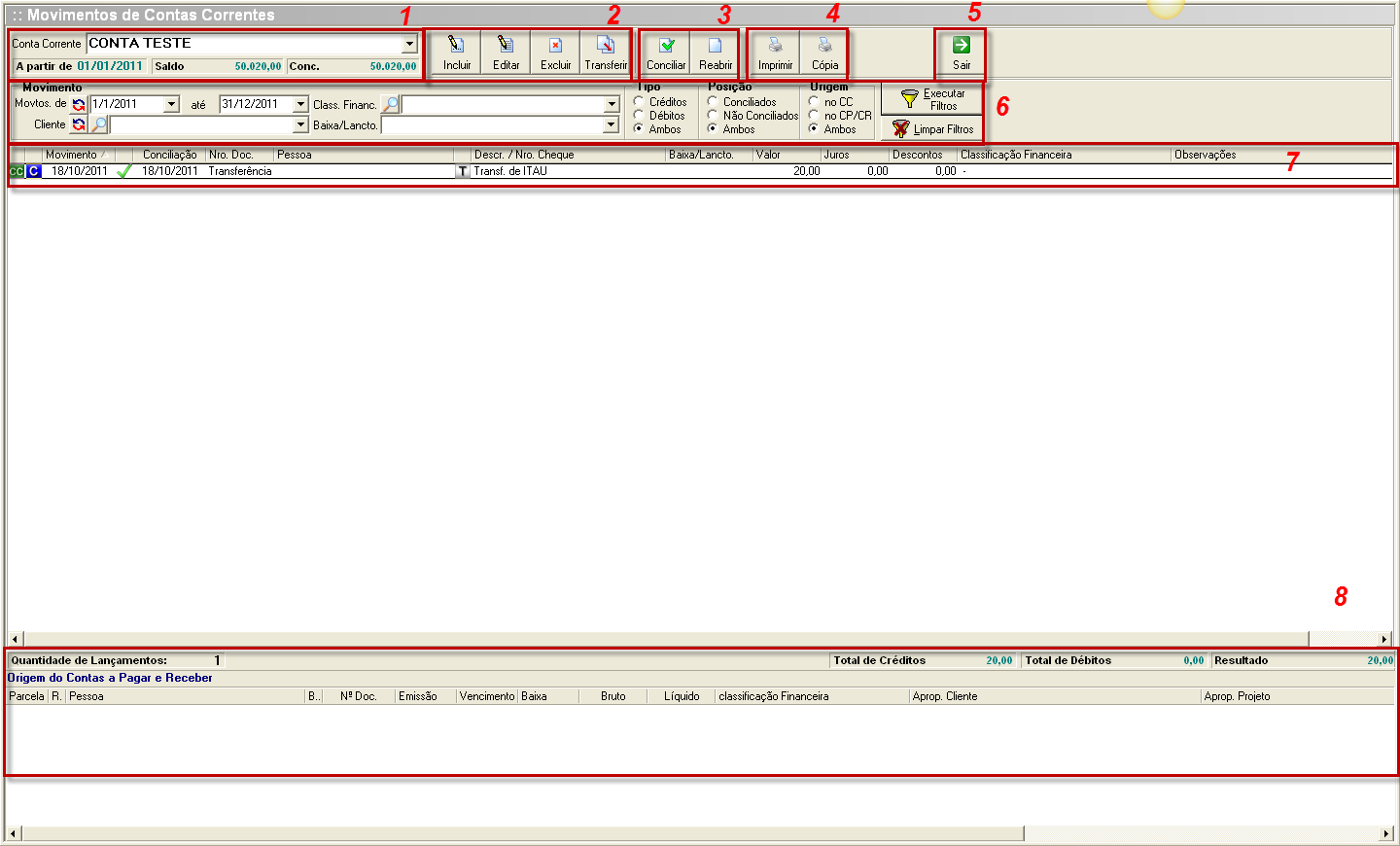Click the Transferência document cell

(240, 171)
